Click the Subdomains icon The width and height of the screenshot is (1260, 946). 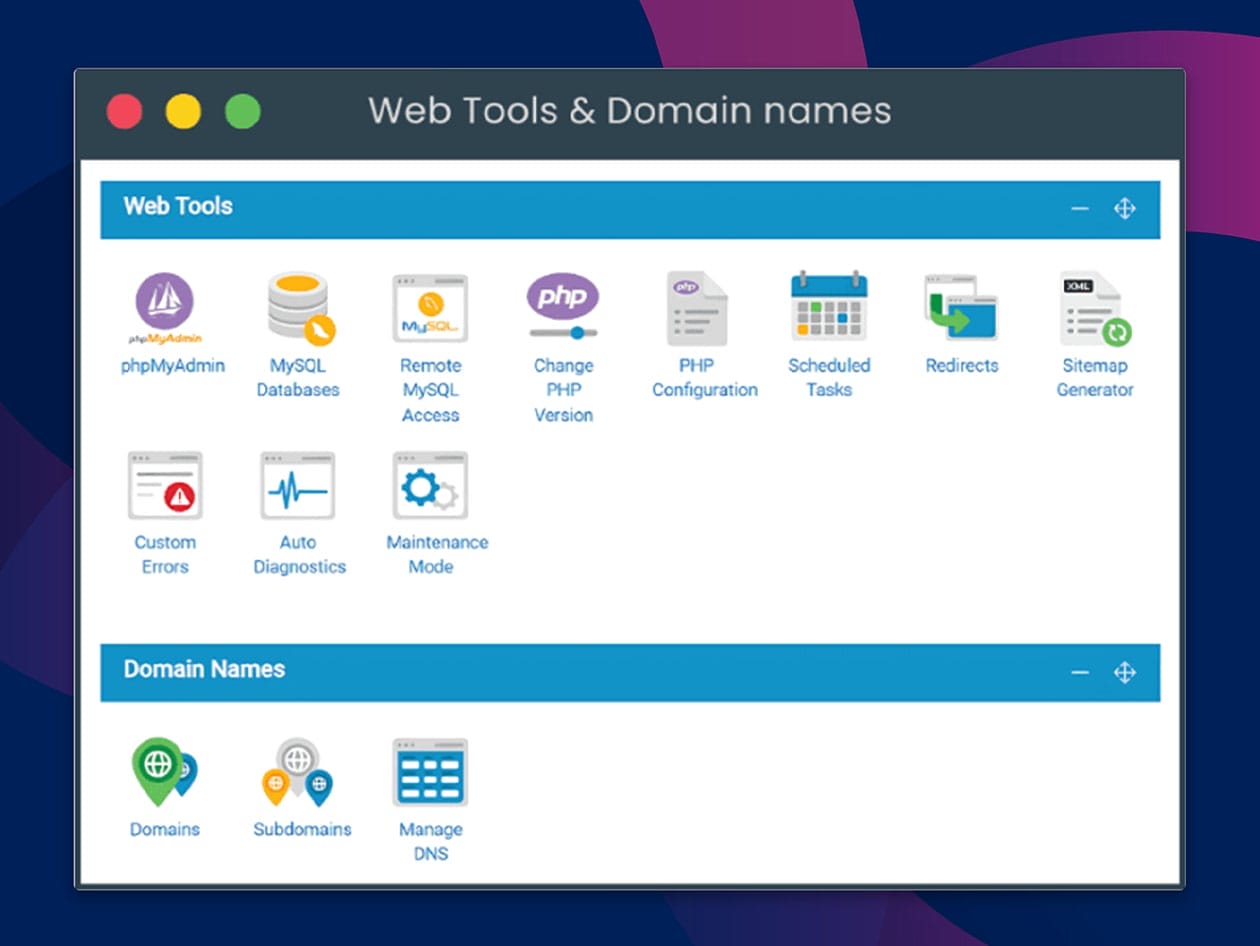click(x=298, y=772)
